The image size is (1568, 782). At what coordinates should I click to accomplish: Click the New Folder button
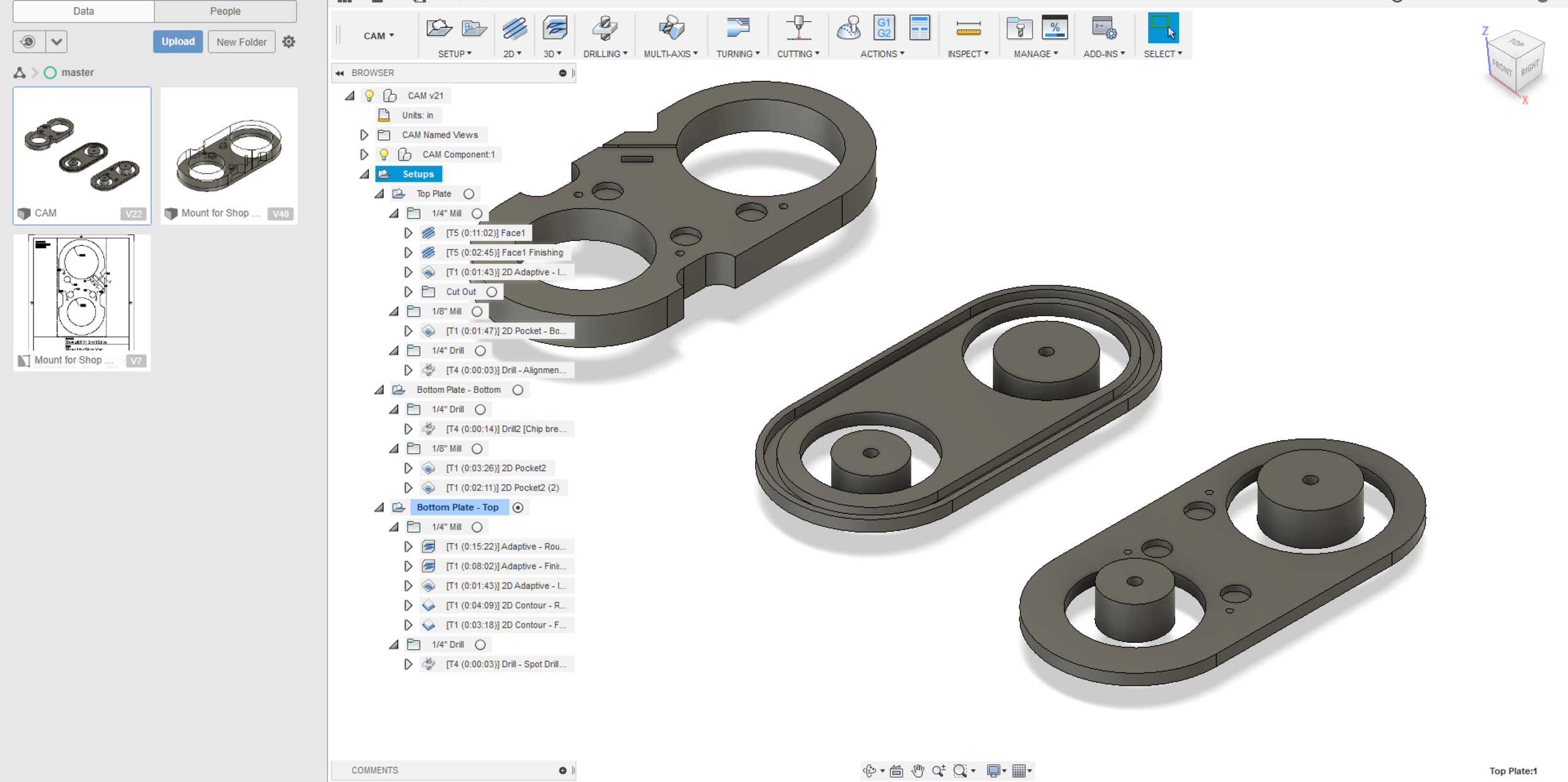(x=241, y=41)
